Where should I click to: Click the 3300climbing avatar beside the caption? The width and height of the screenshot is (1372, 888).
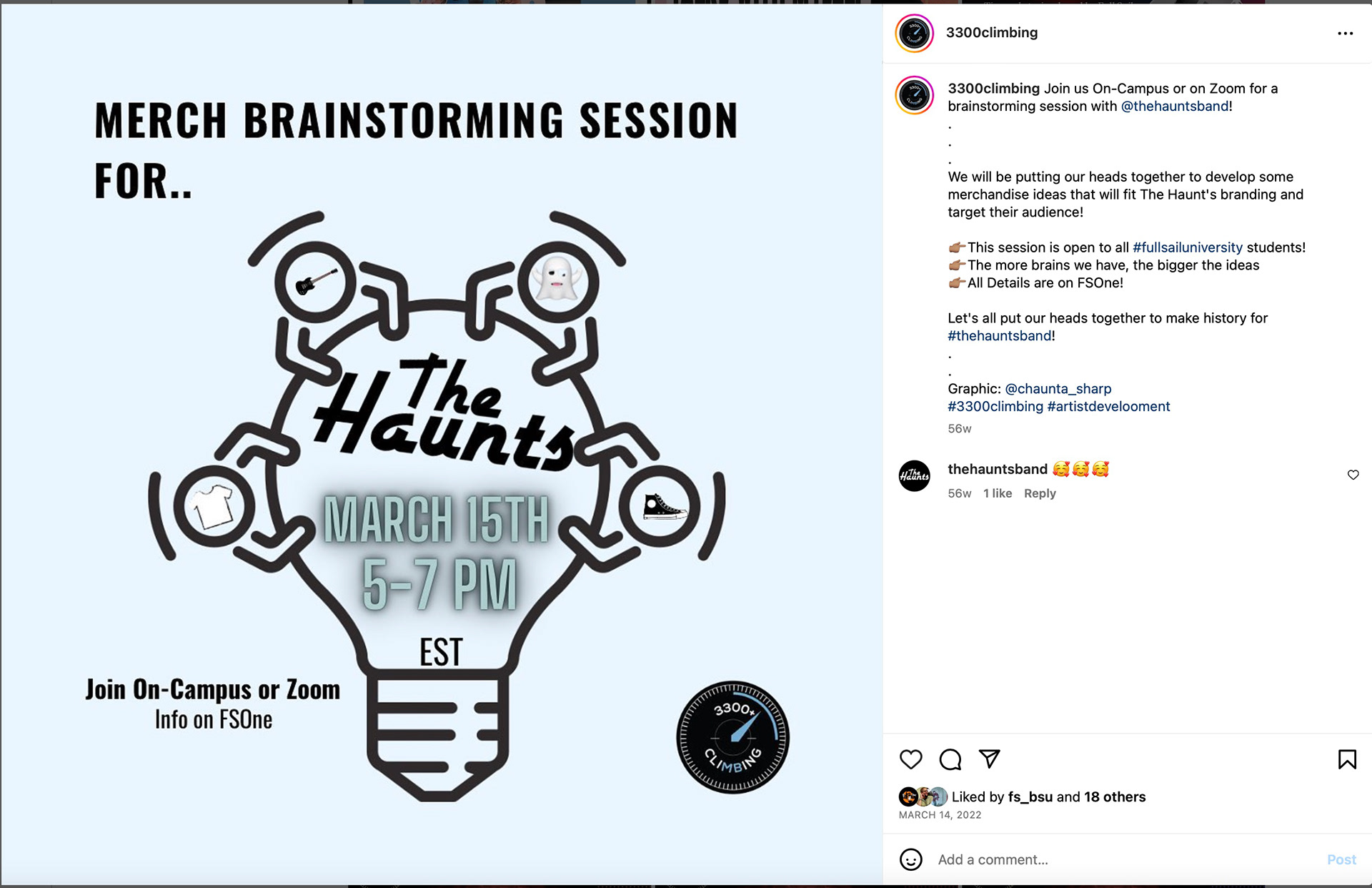pyautogui.click(x=914, y=95)
